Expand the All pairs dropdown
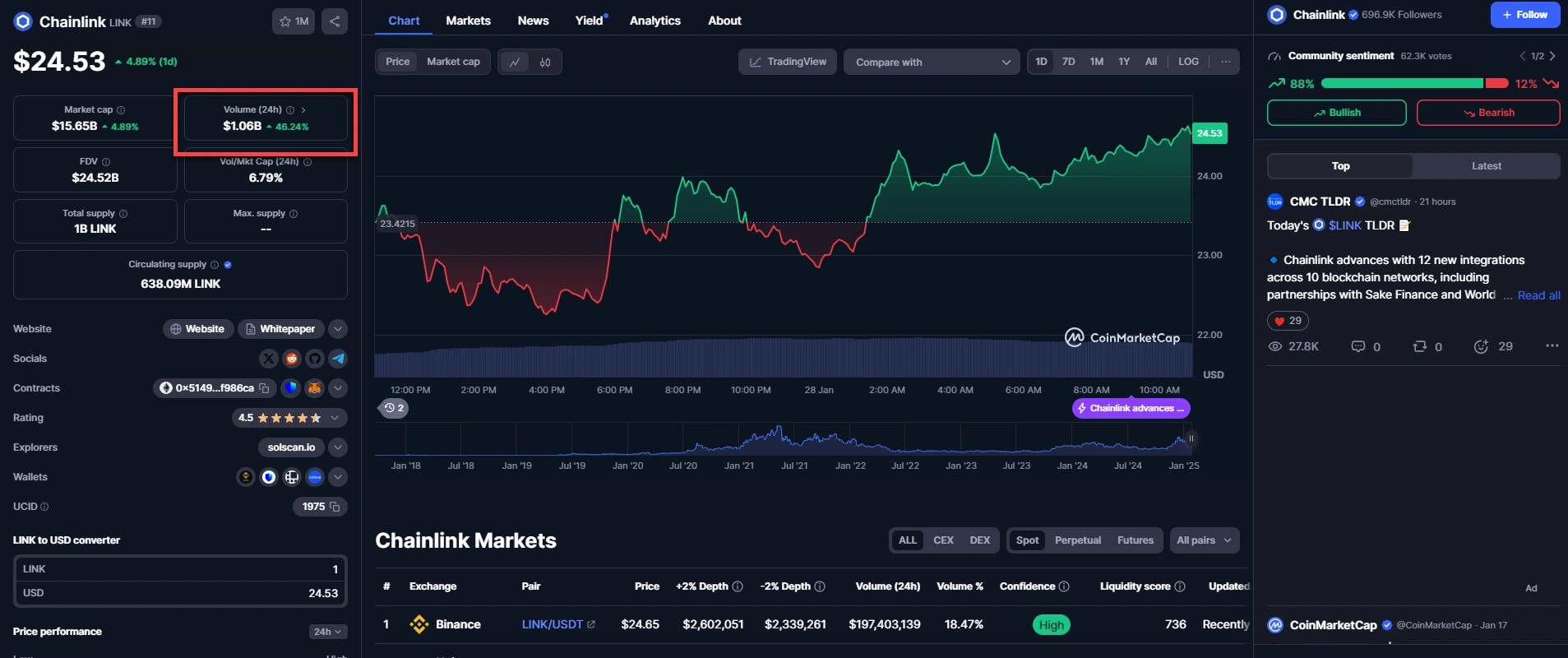This screenshot has height=658, width=1568. tap(1204, 540)
